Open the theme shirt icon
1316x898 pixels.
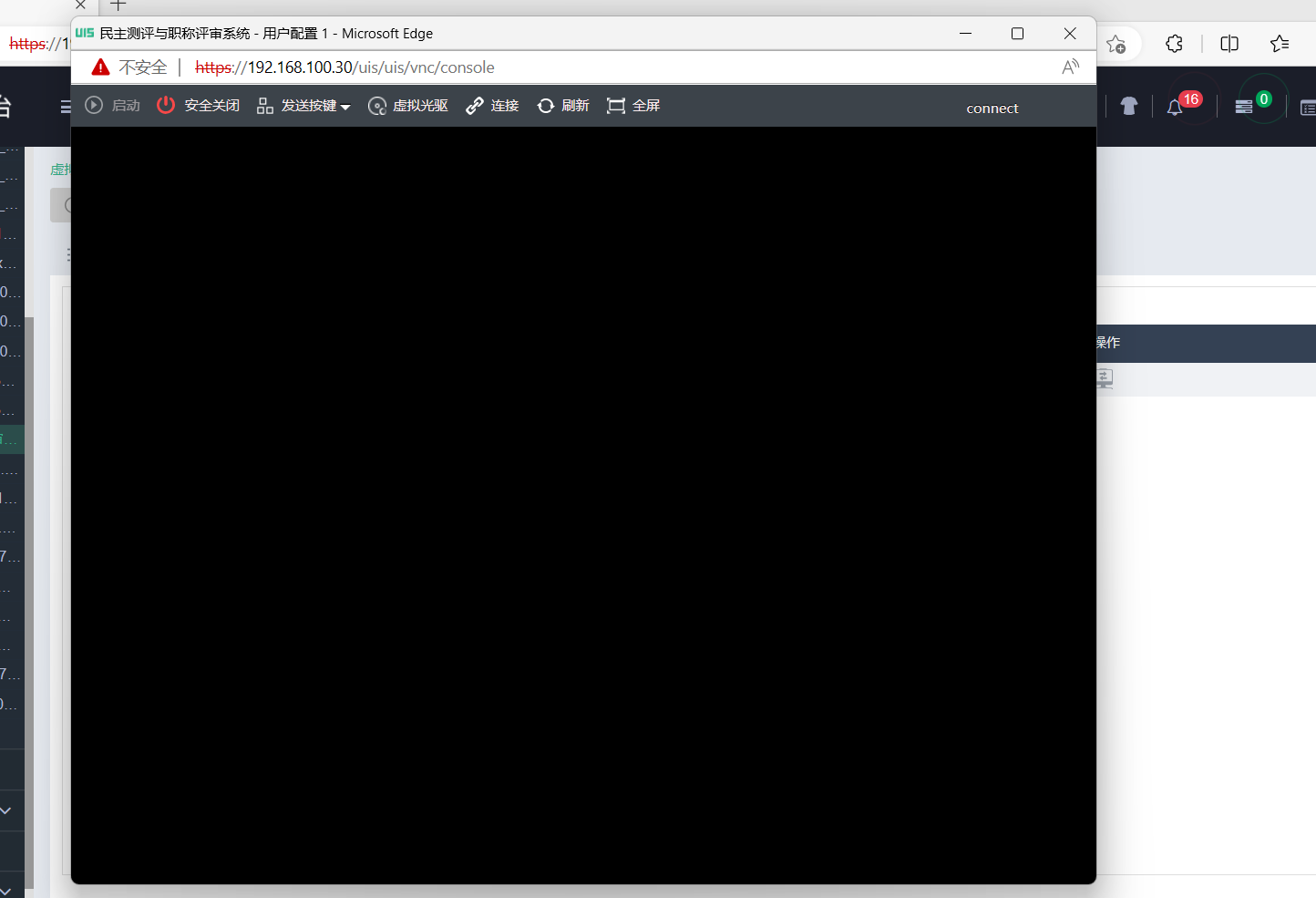(1129, 107)
